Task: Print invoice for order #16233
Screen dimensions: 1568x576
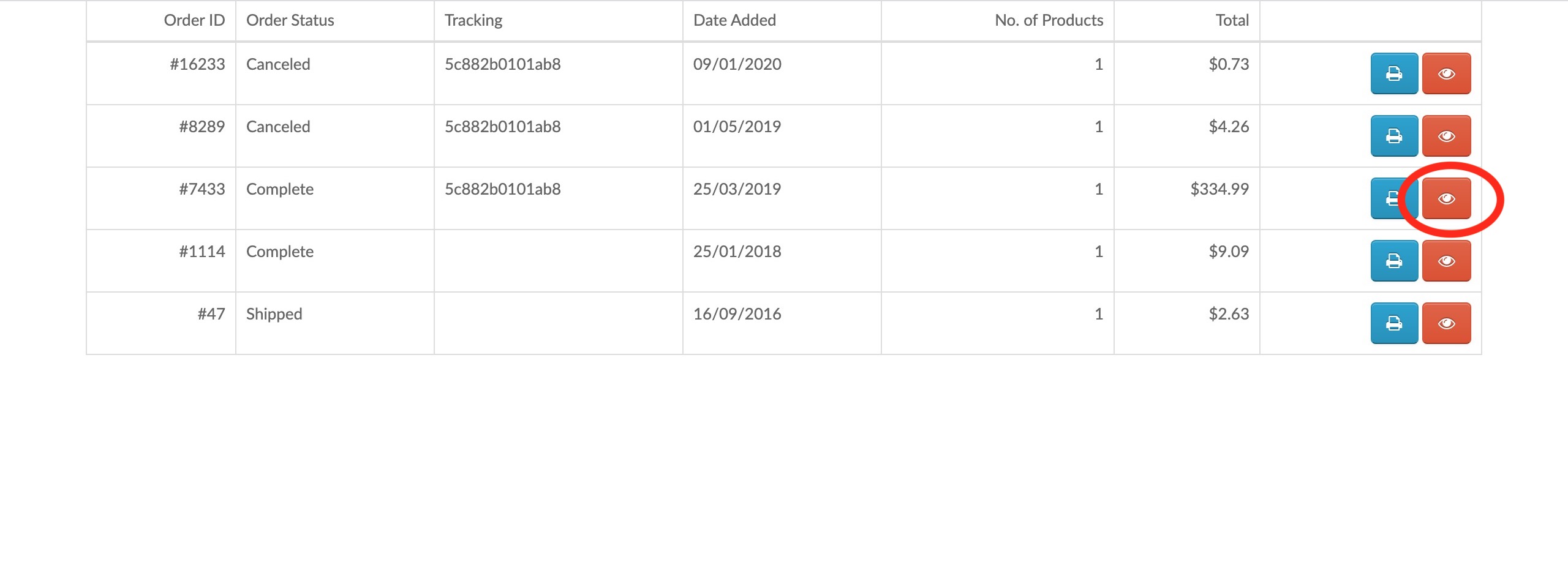Action: click(x=1394, y=73)
